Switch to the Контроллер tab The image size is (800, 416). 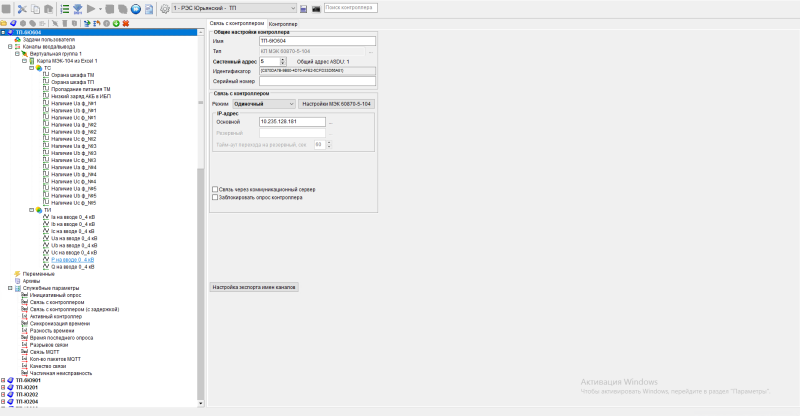click(283, 24)
